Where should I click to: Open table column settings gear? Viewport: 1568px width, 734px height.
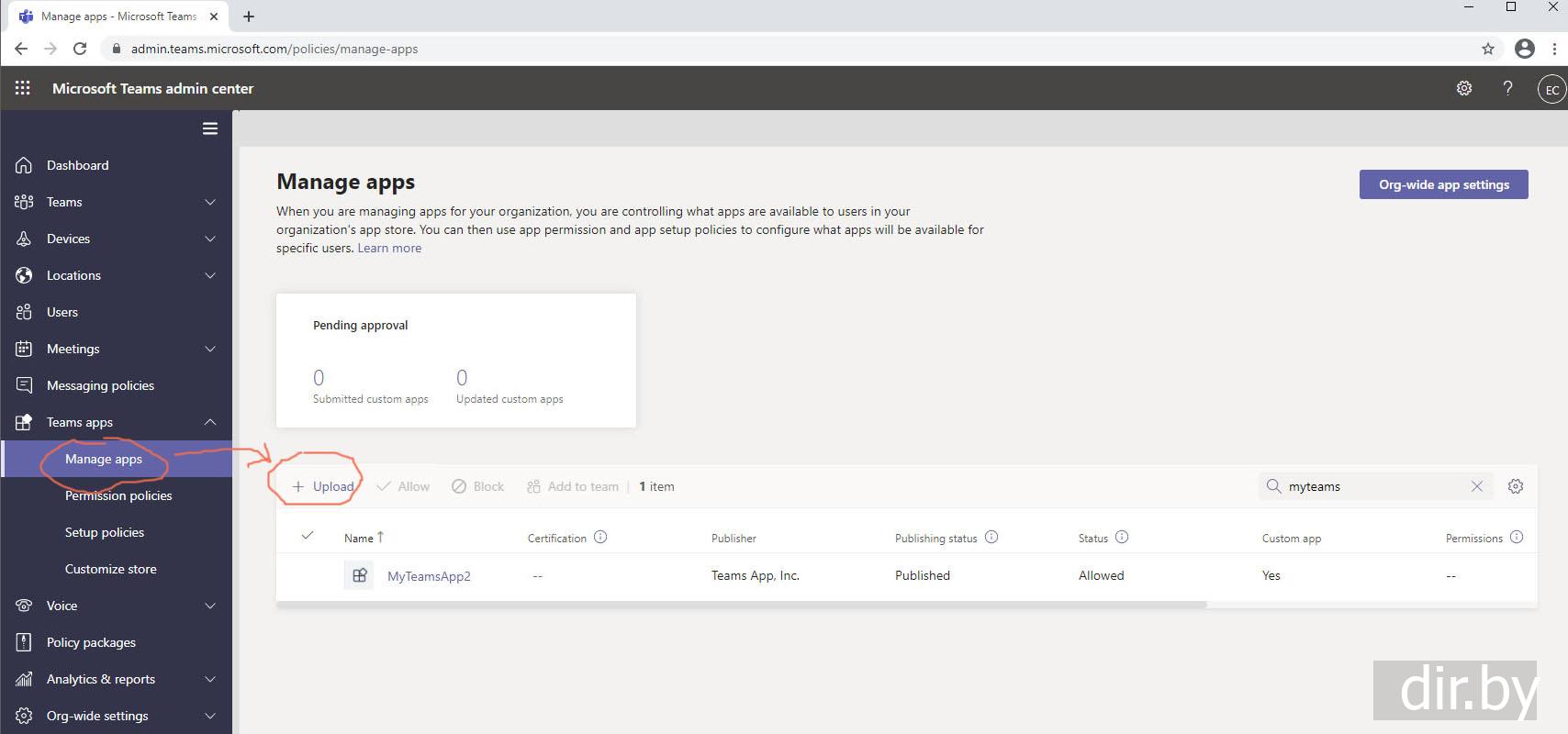(1516, 486)
